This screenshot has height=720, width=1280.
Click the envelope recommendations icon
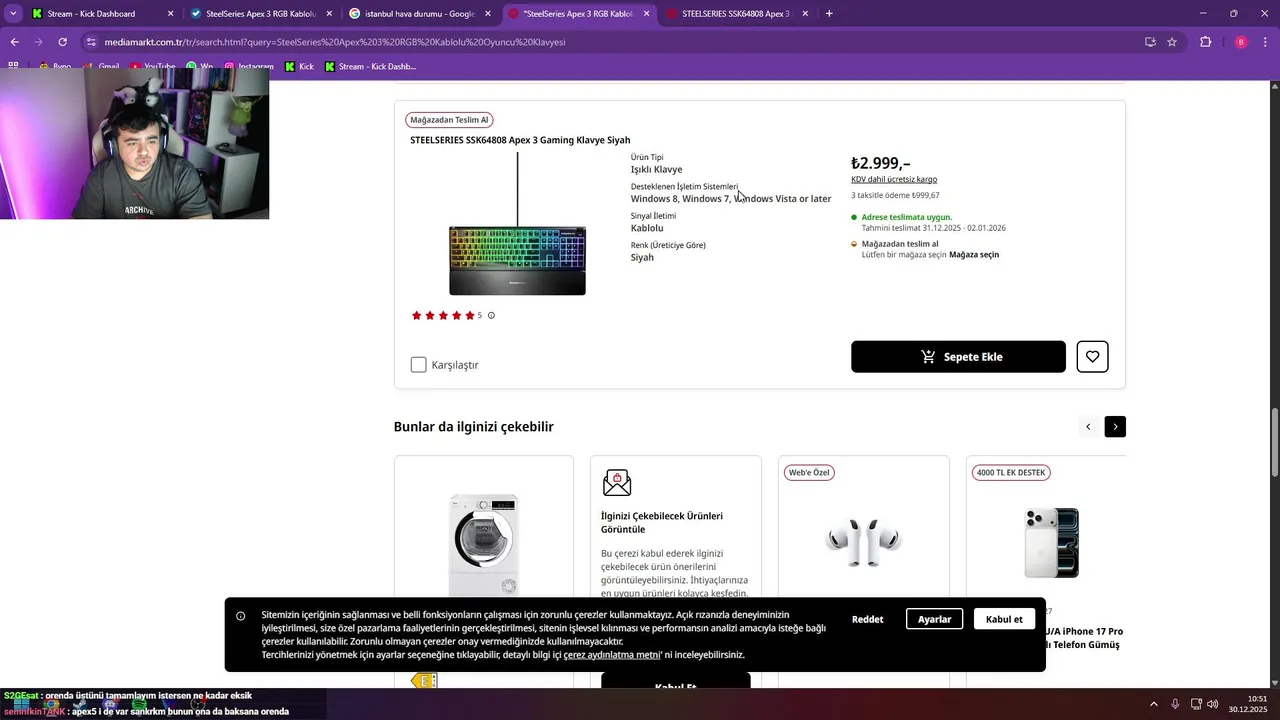[x=617, y=483]
